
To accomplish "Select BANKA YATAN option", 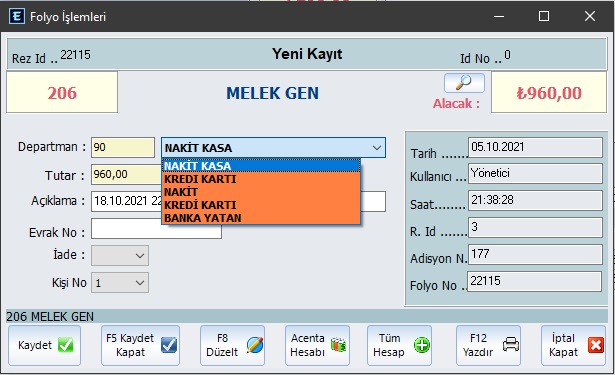I will (x=261, y=218).
